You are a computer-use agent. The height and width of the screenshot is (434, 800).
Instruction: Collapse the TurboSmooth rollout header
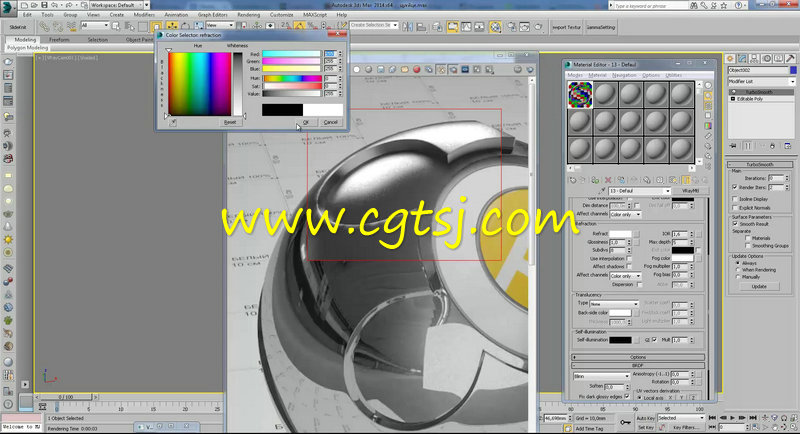(760, 164)
